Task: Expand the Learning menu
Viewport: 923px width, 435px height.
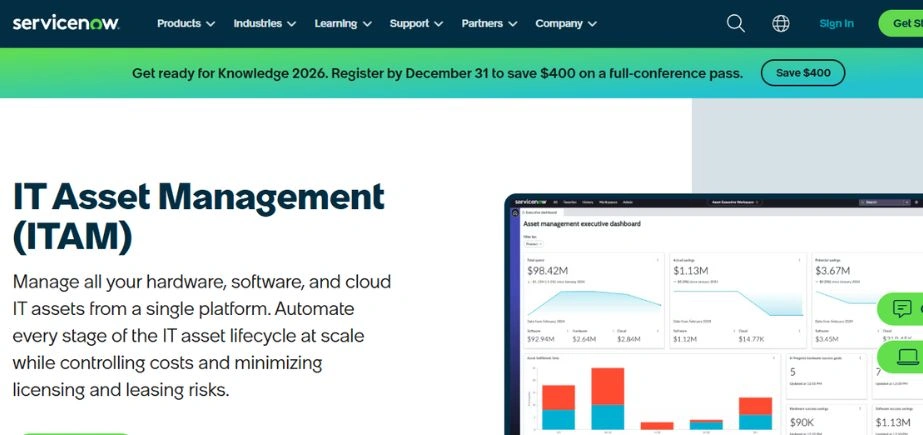Action: 343,24
